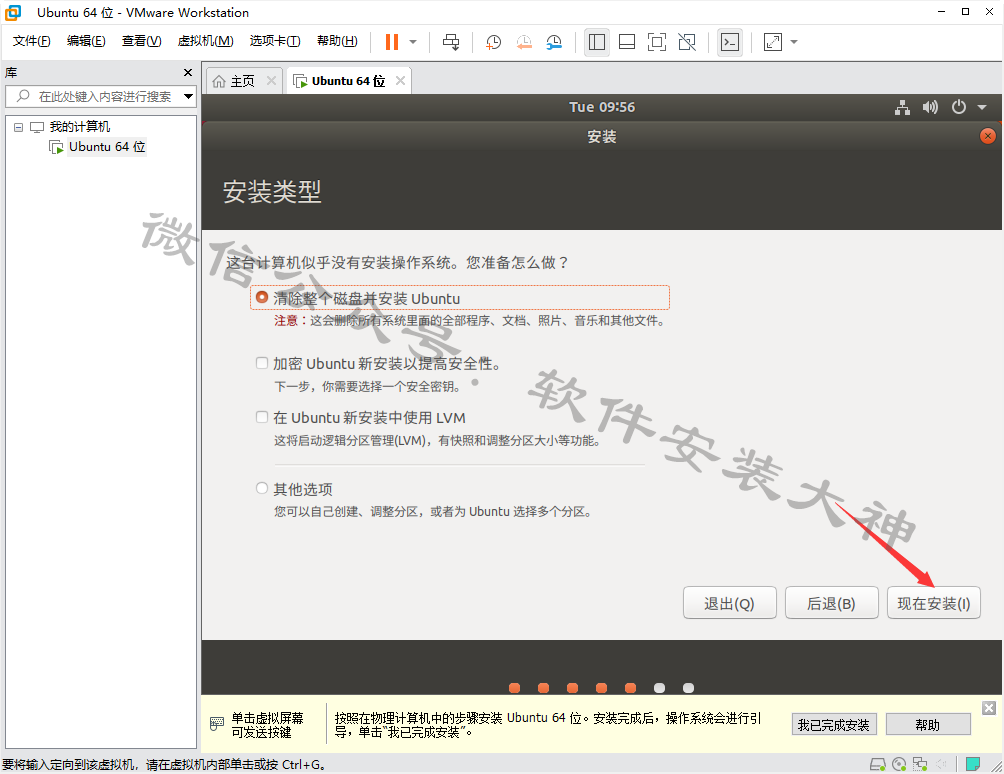Click the 后退(B) button

(831, 603)
